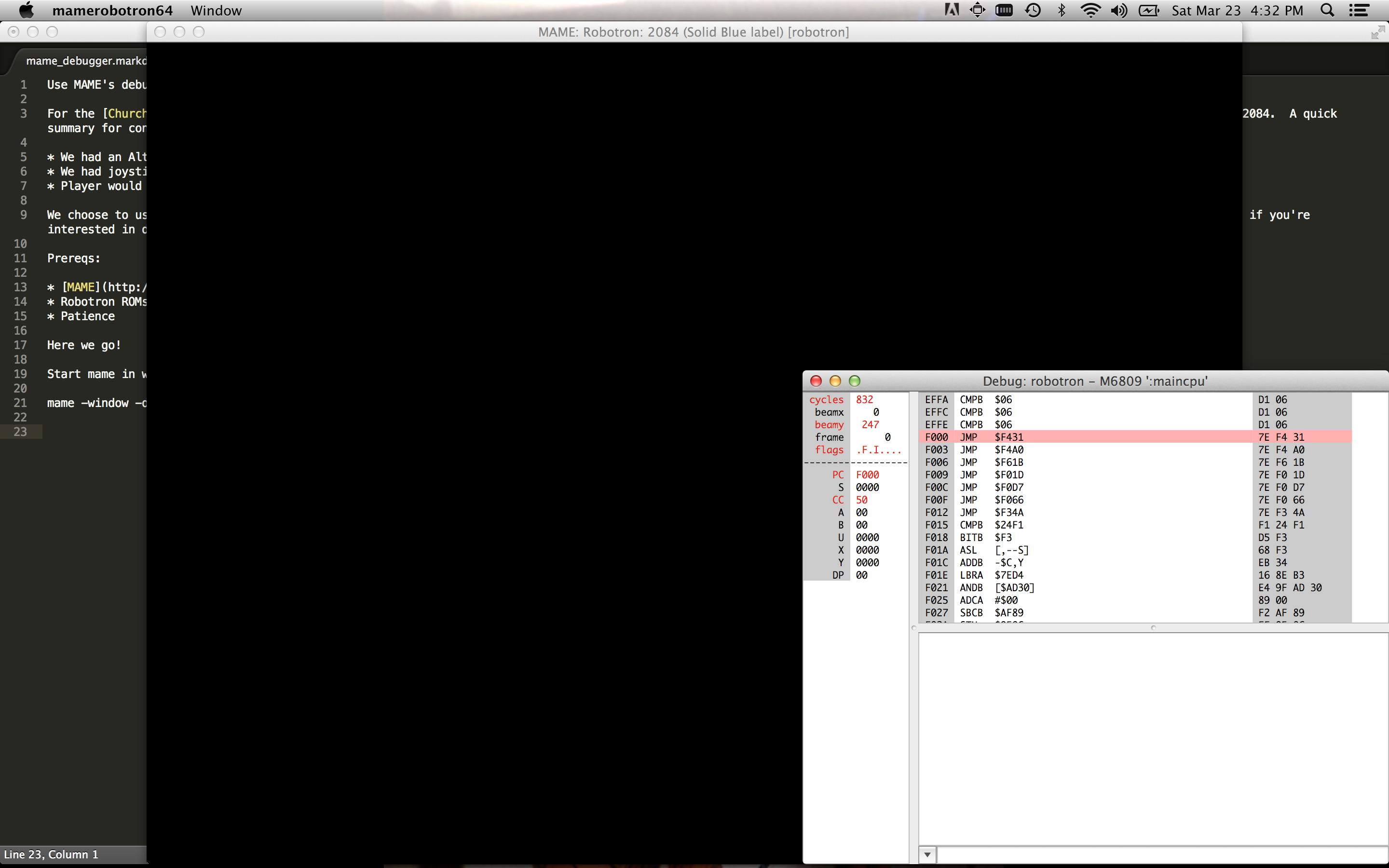Click the fullscreen expand arrow on MAME window

(1377, 32)
